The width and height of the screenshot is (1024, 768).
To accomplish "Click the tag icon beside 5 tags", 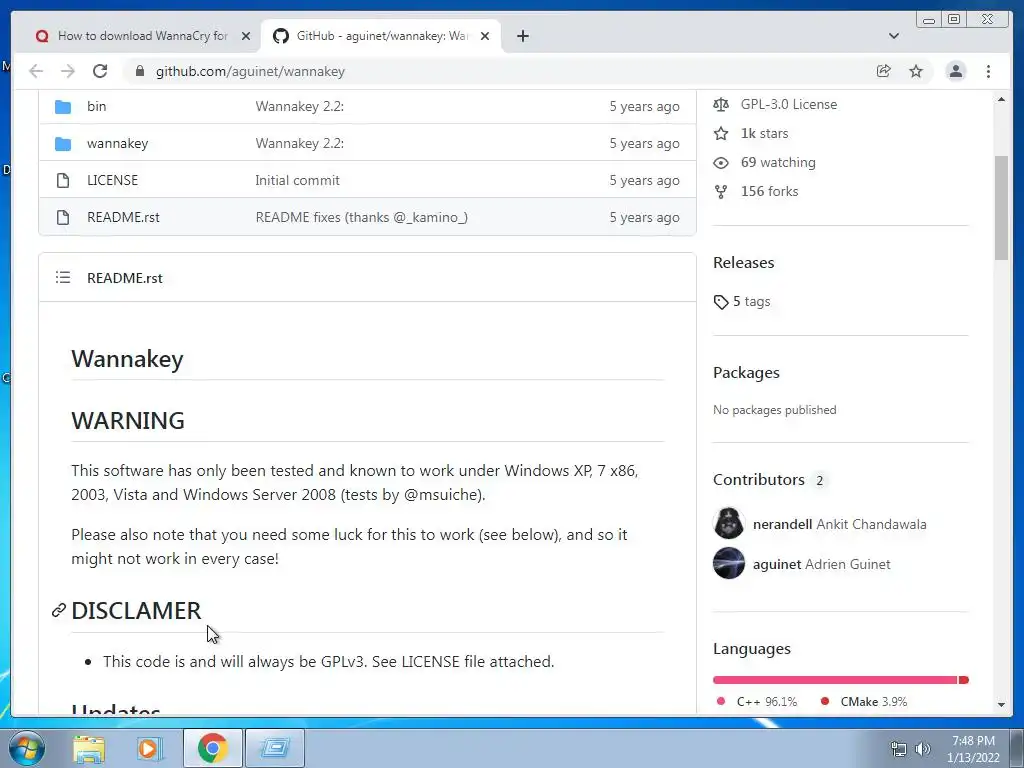I will pos(721,302).
